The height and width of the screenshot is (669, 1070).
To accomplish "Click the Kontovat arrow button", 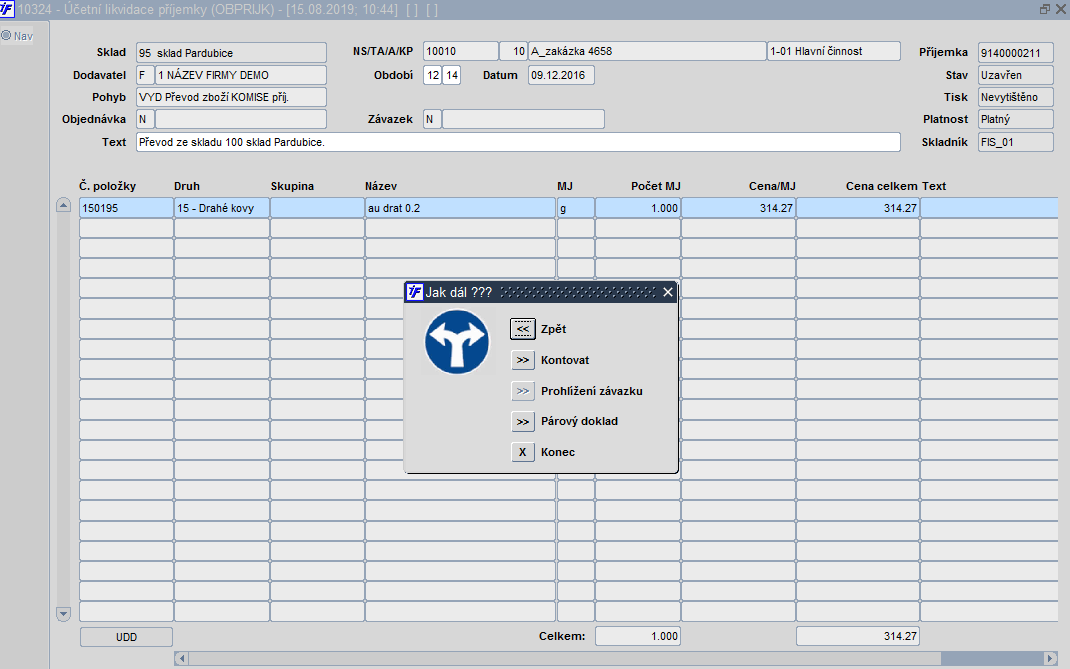I will [x=523, y=360].
